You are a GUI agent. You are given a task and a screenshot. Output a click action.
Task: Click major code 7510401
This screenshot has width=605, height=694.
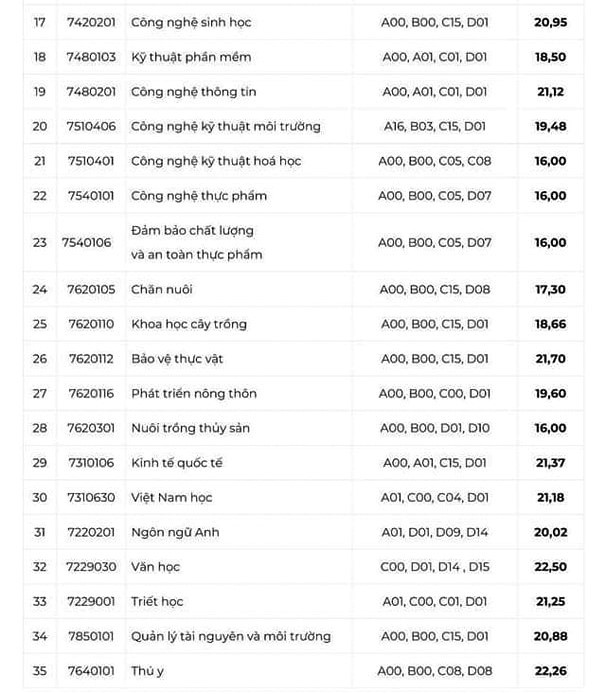(x=91, y=161)
